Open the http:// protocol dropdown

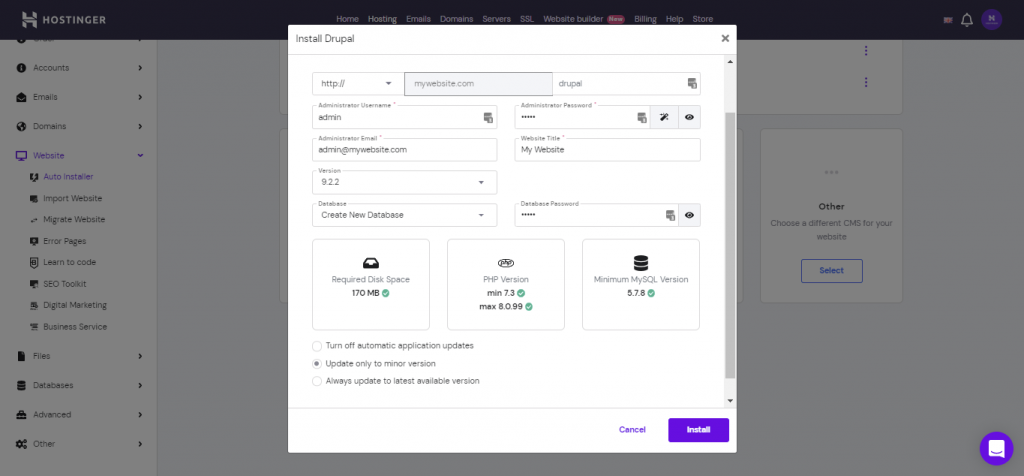[358, 84]
